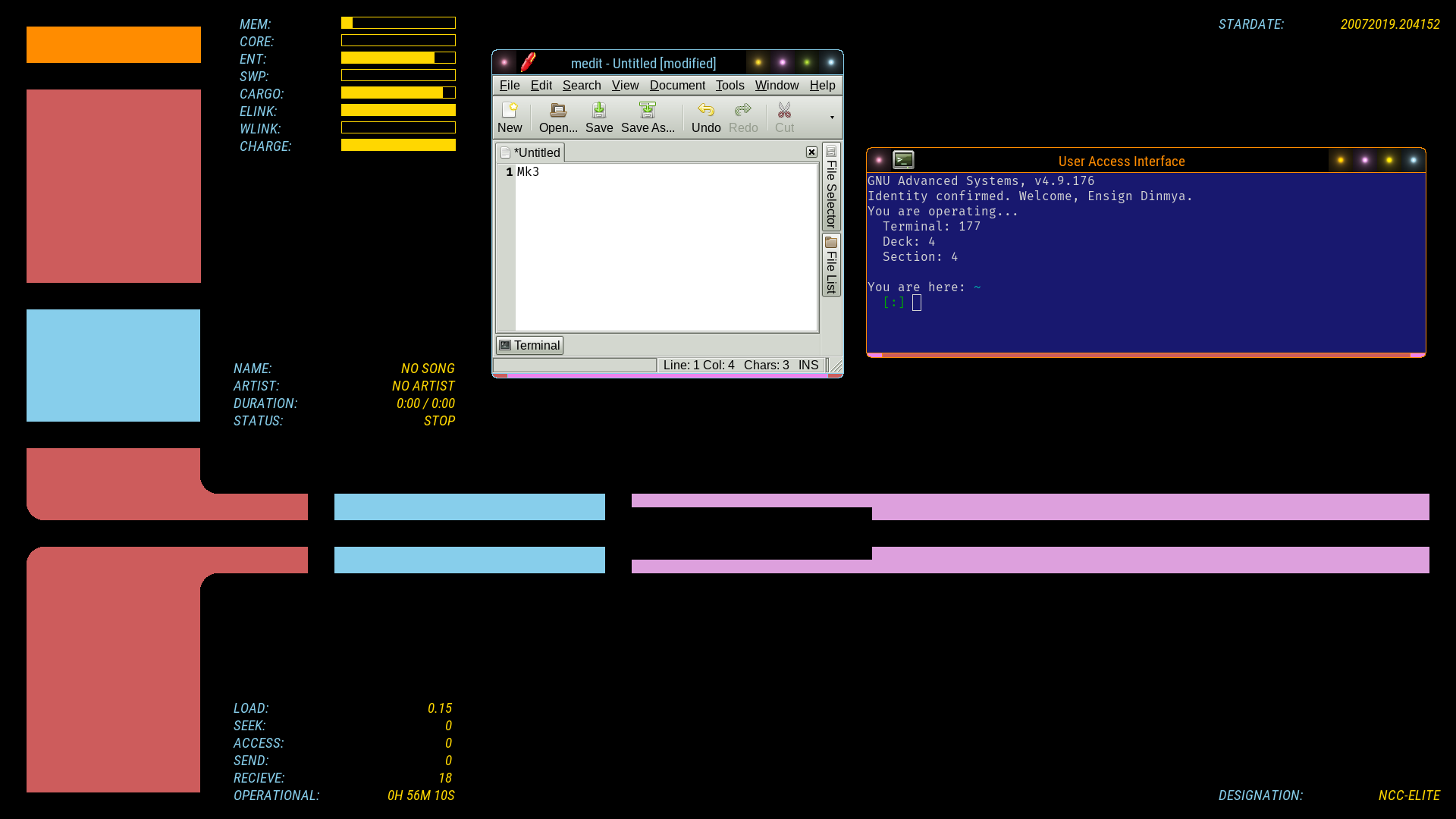This screenshot has height=819, width=1456.
Task: Click the MEM usage bar
Action: click(x=398, y=23)
